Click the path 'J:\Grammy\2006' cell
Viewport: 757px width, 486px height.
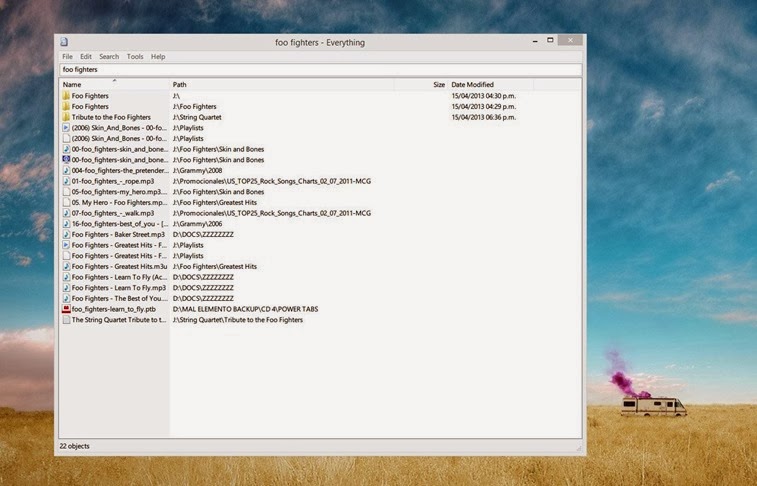(197, 223)
